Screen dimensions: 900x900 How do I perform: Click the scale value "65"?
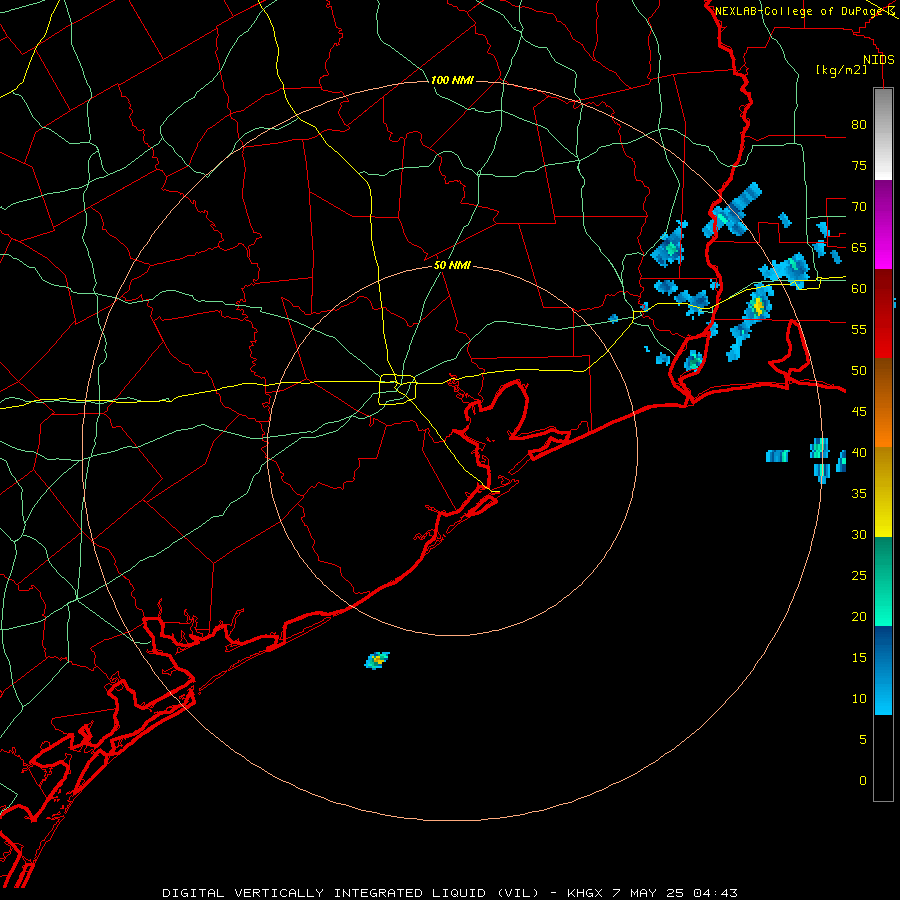tap(859, 247)
